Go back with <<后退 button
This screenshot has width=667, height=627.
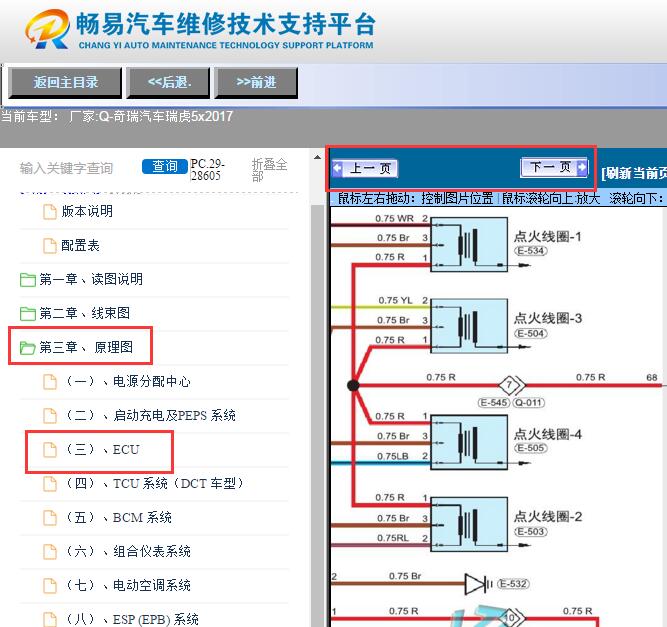pyautogui.click(x=169, y=82)
